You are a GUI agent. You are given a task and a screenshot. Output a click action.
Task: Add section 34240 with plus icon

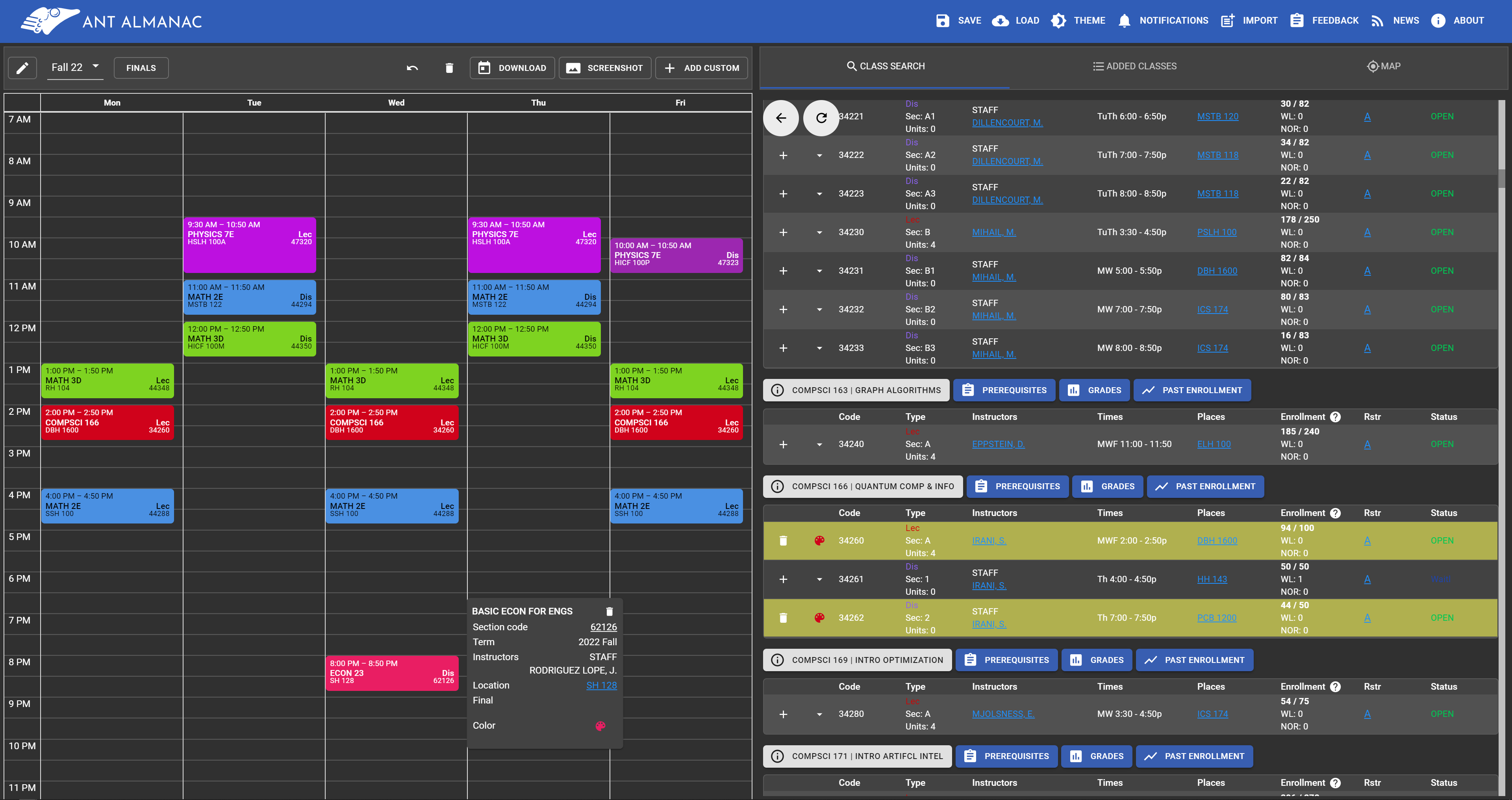783,445
